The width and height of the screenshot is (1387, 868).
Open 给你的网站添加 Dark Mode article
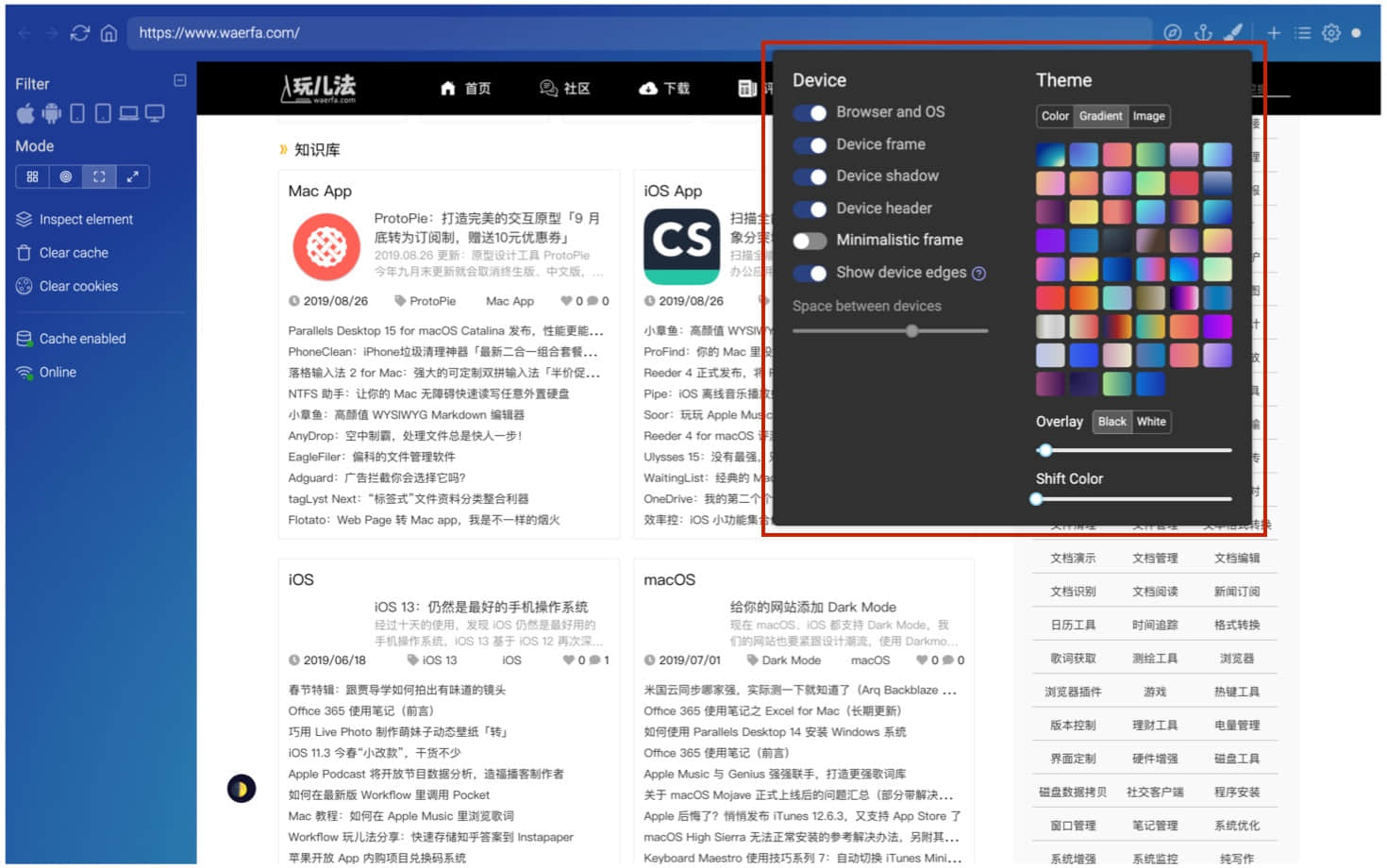pyautogui.click(x=812, y=608)
